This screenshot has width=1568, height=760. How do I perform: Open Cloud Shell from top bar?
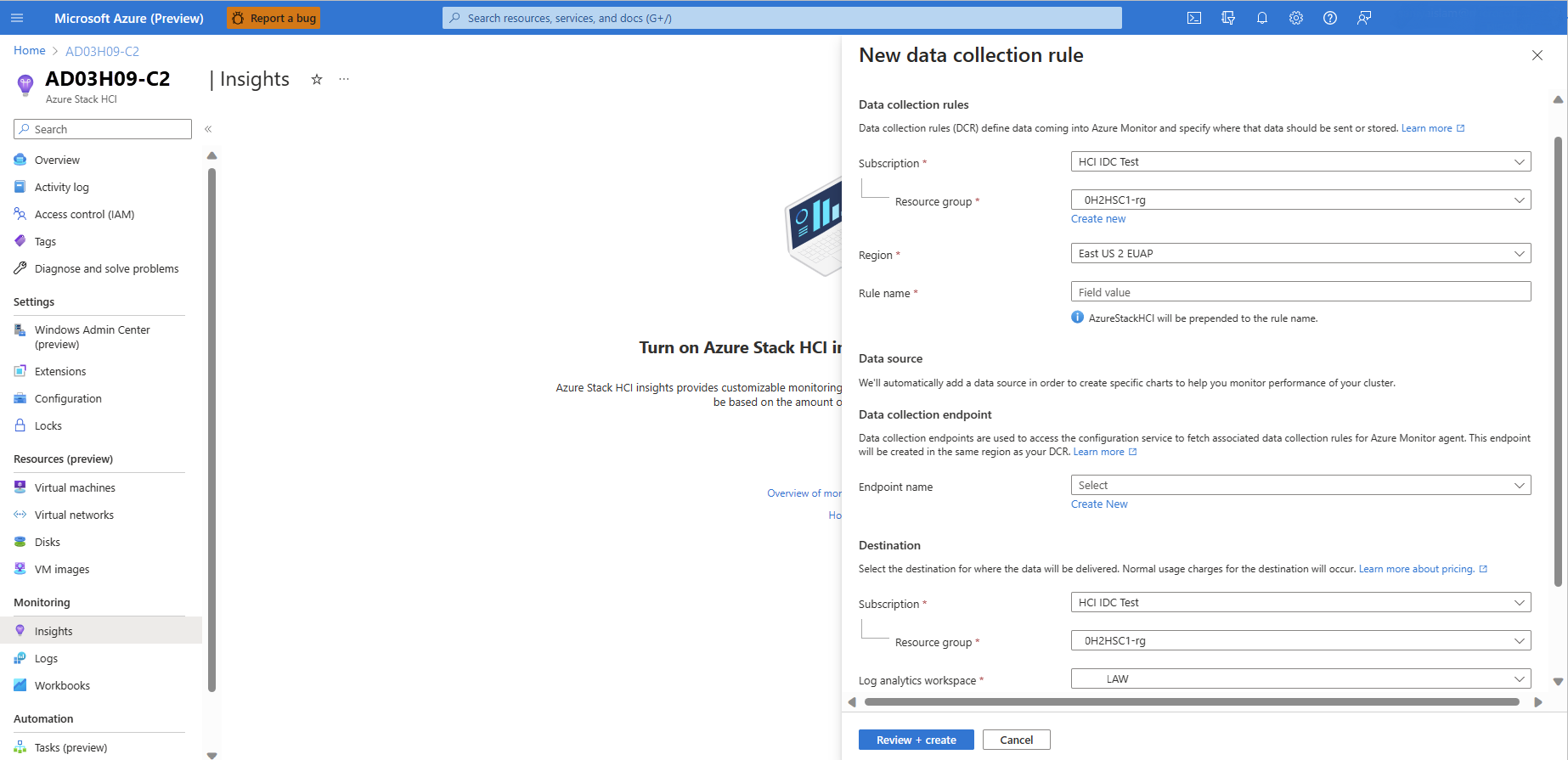click(1194, 18)
